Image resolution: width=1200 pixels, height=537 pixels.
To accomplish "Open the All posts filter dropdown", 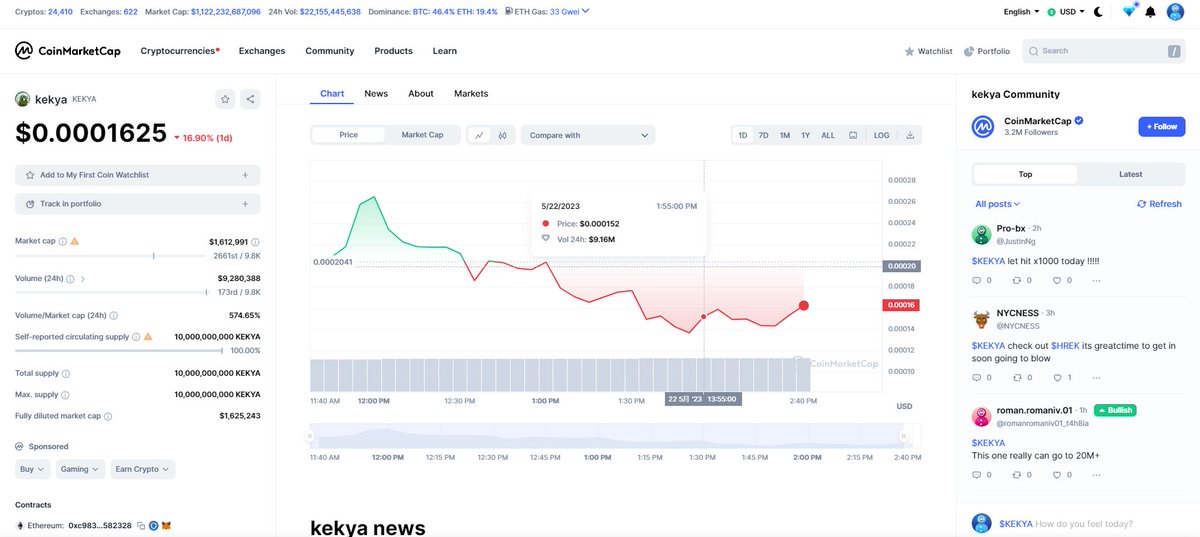I will [x=998, y=204].
